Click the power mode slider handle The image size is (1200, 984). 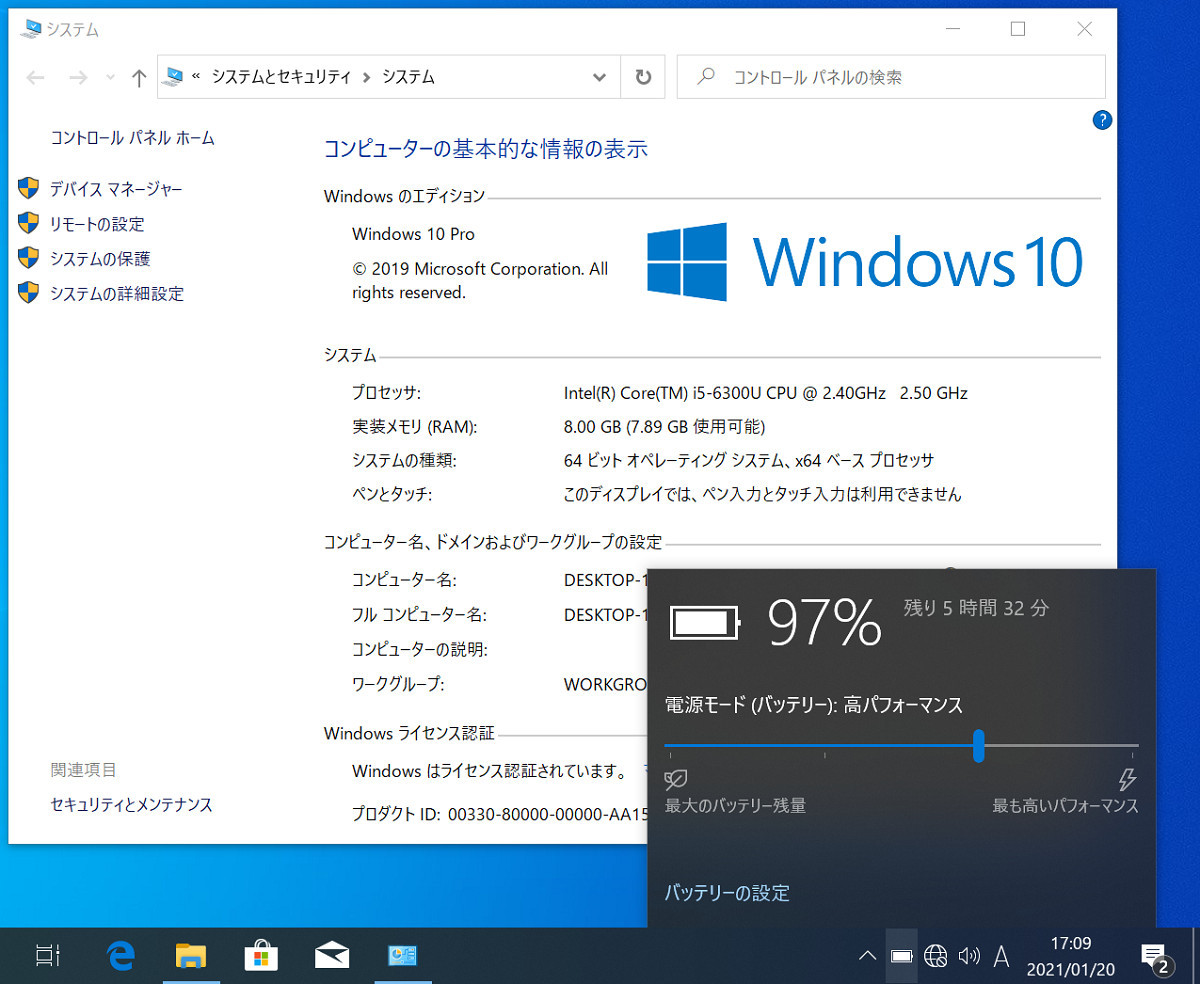pos(979,745)
